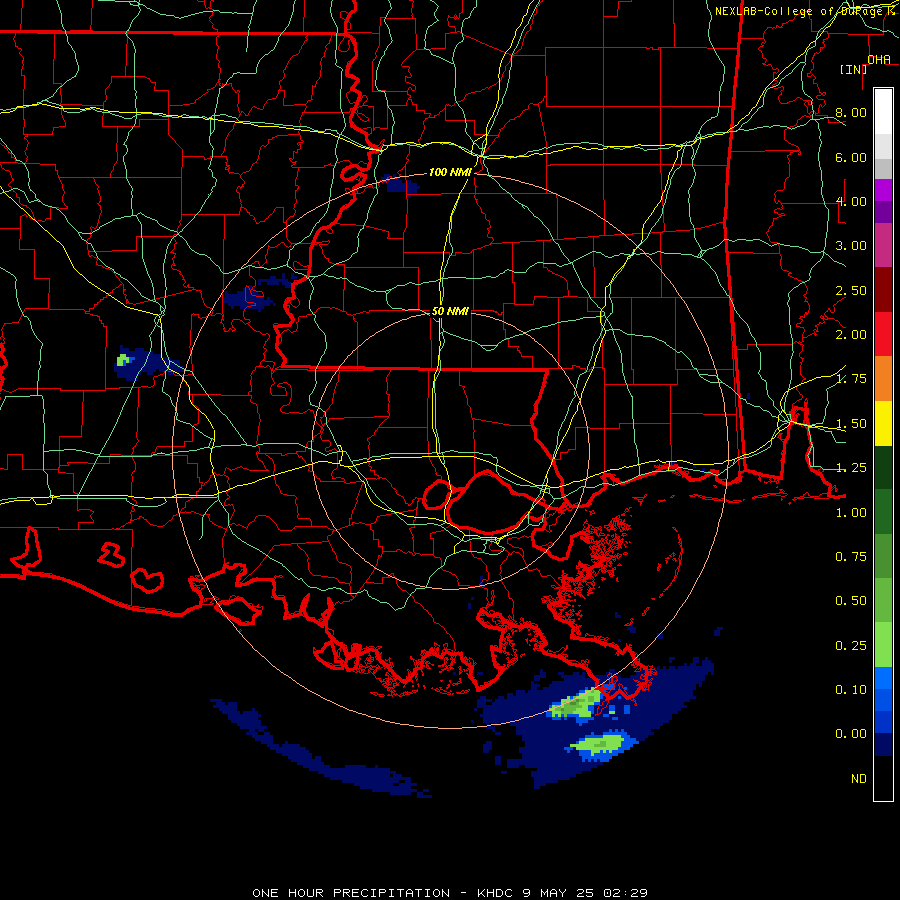Pick the dark red 2.50 legend swatch
The width and height of the screenshot is (900, 900).
[883, 290]
